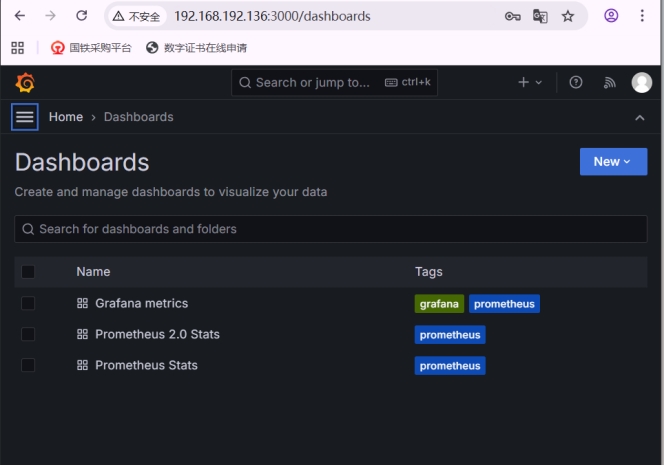The height and width of the screenshot is (466, 664).
Task: Open Chrome three-dot menu
Action: tap(642, 16)
